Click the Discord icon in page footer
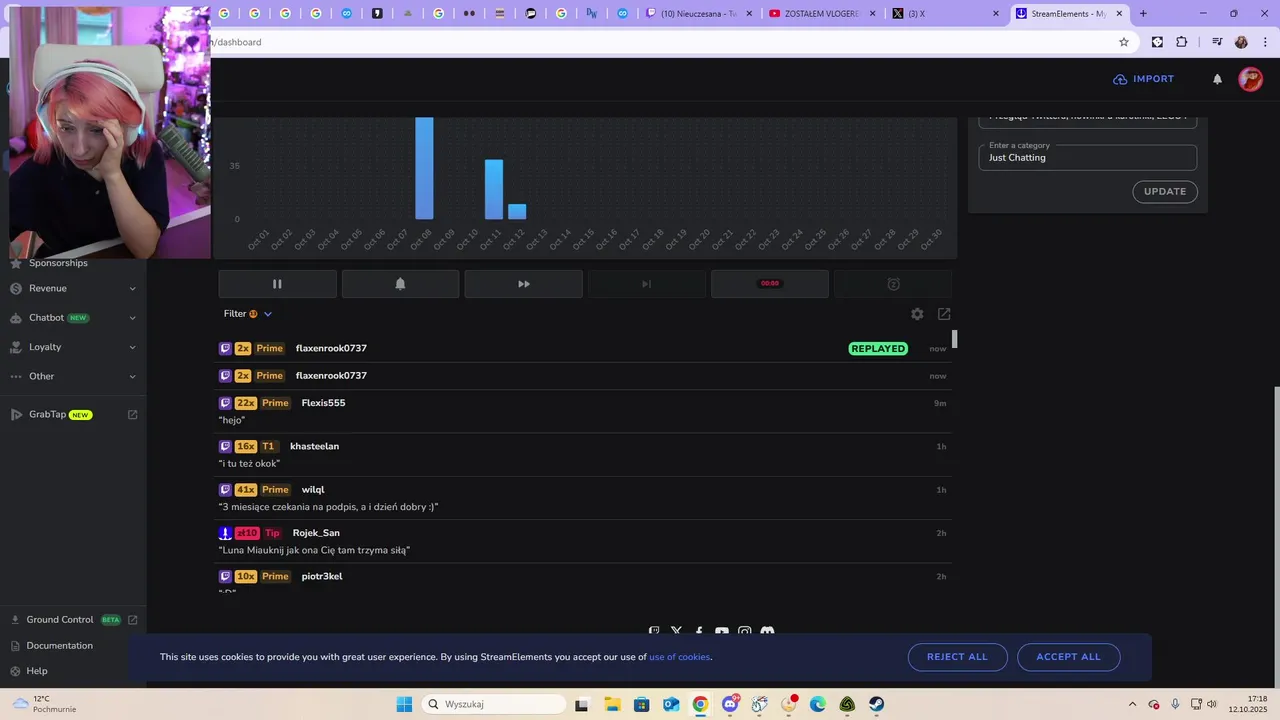The height and width of the screenshot is (720, 1280). pos(767,632)
